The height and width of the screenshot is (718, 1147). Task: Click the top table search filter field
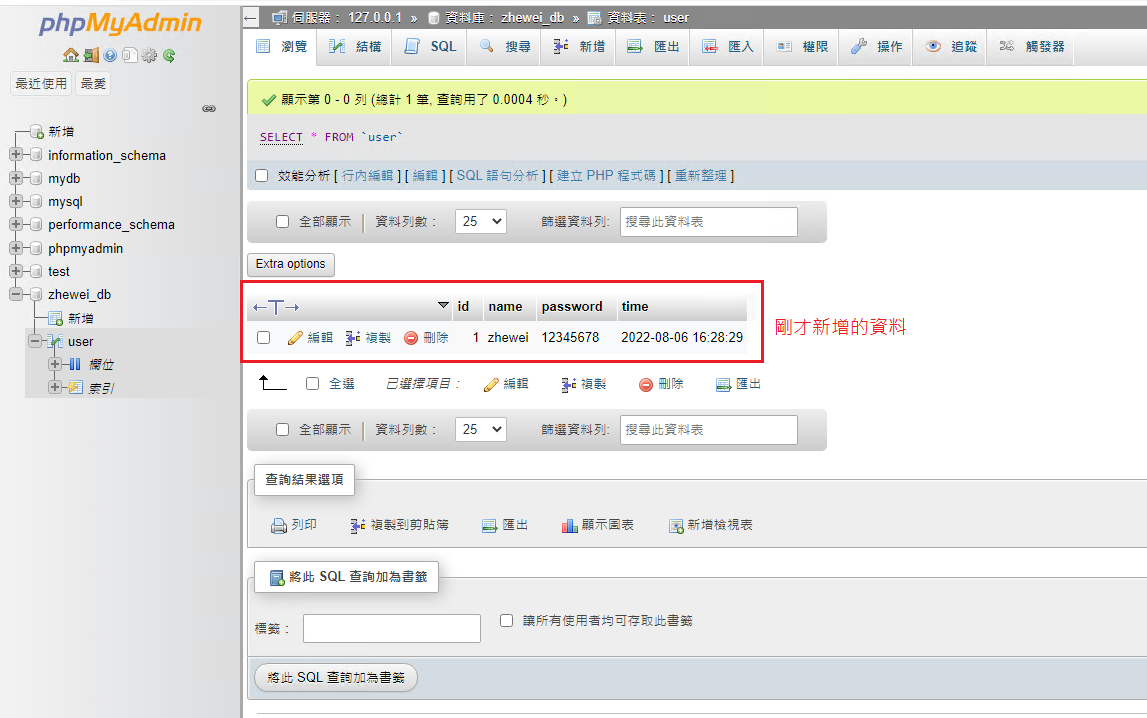[x=708, y=222]
